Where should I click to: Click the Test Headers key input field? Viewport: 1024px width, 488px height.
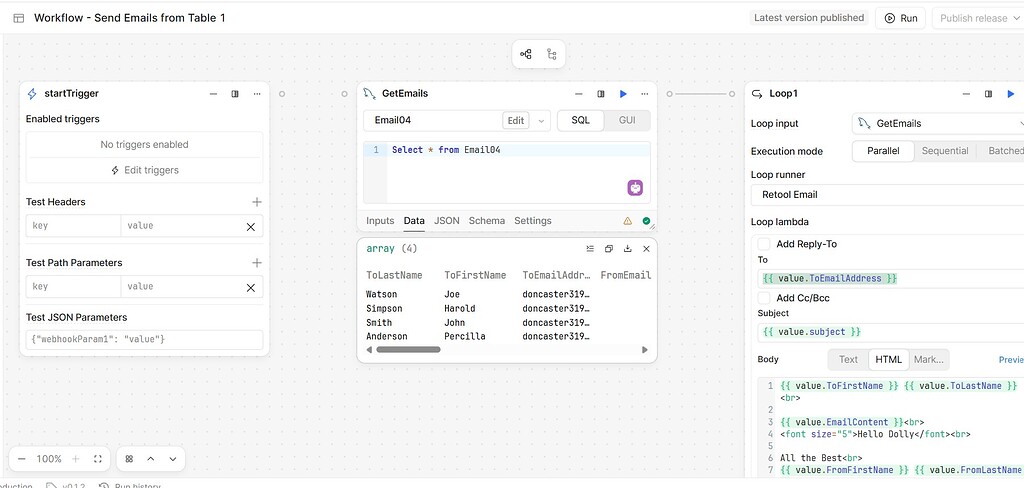pyautogui.click(x=73, y=226)
